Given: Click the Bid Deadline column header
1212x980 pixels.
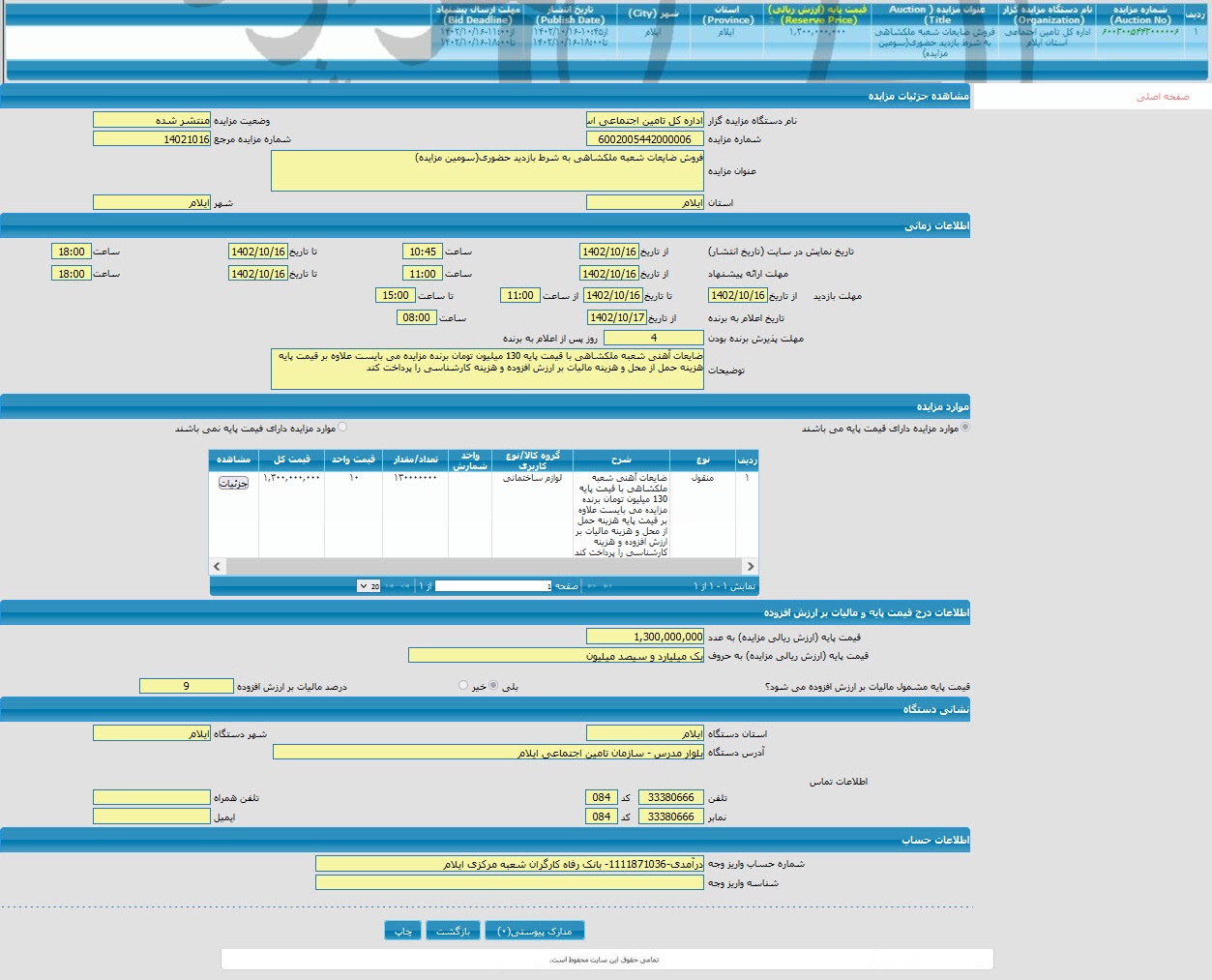Looking at the screenshot, I should coord(478,15).
